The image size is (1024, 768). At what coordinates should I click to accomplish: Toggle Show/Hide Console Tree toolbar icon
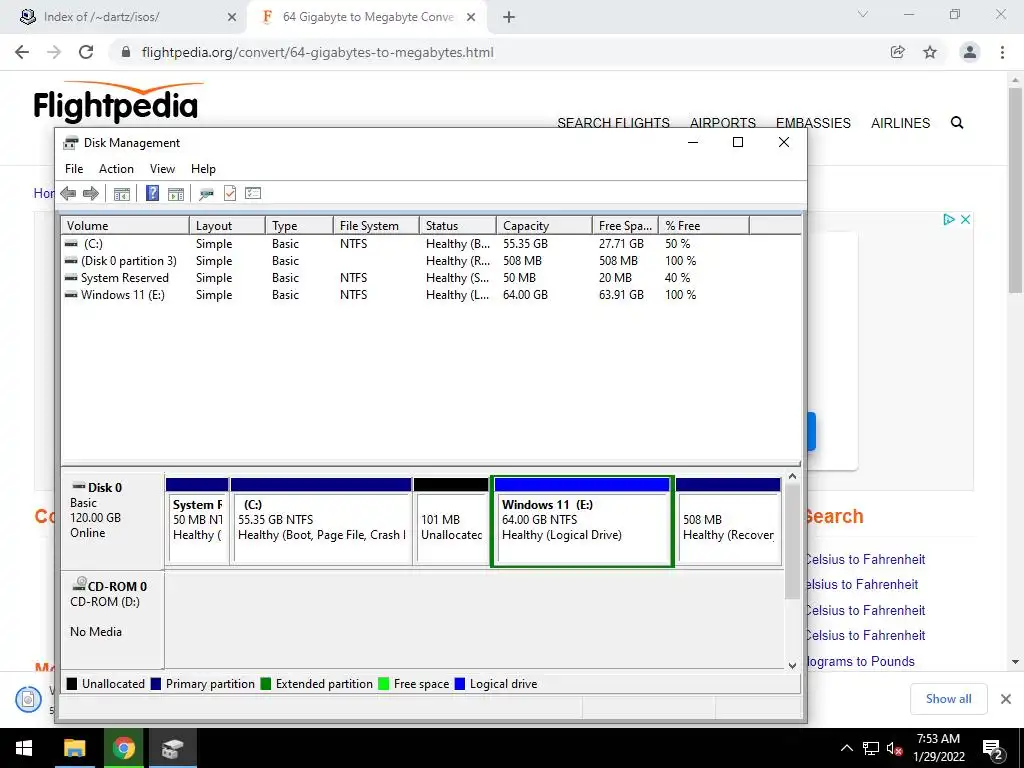point(121,193)
